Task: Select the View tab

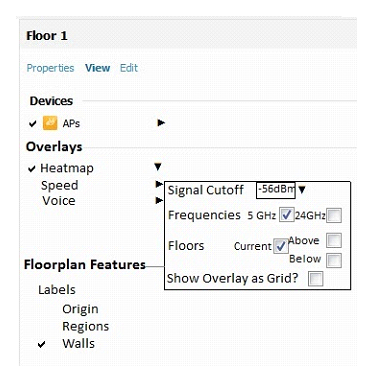Action: [x=97, y=68]
